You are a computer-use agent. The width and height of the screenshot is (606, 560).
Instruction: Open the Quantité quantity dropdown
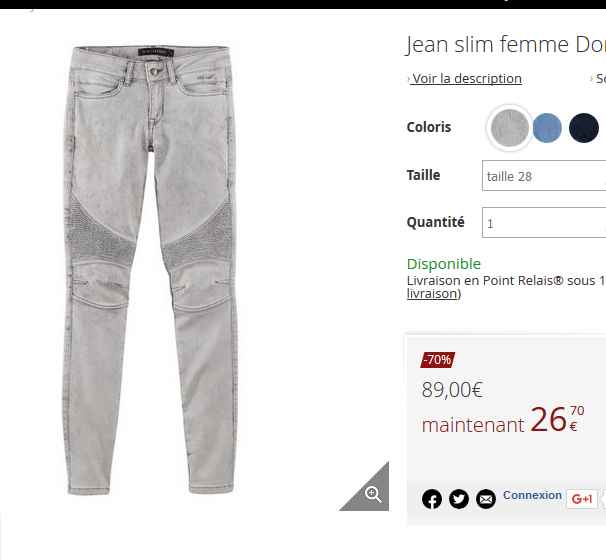544,223
